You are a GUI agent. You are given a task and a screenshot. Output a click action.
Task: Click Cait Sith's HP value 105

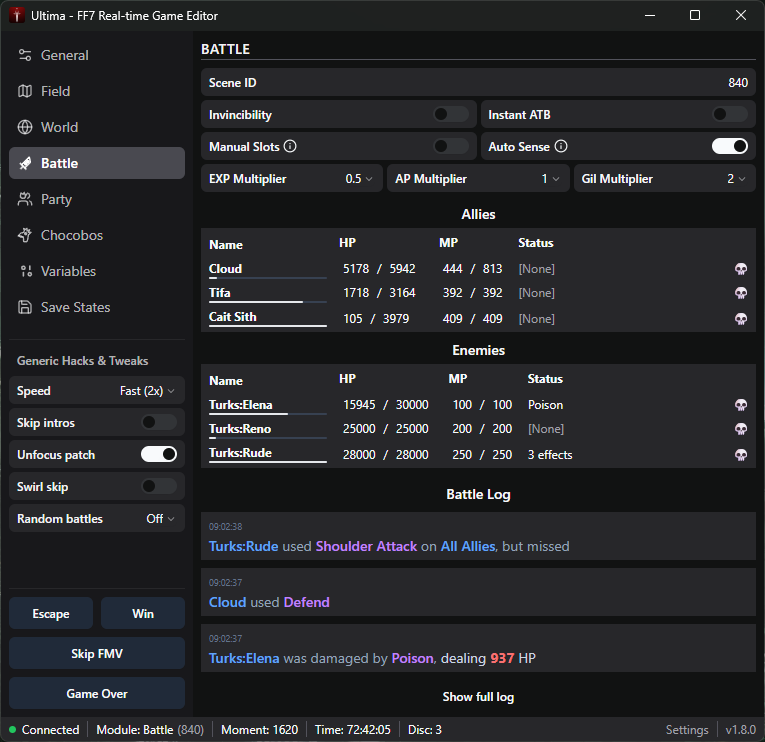coord(353,319)
